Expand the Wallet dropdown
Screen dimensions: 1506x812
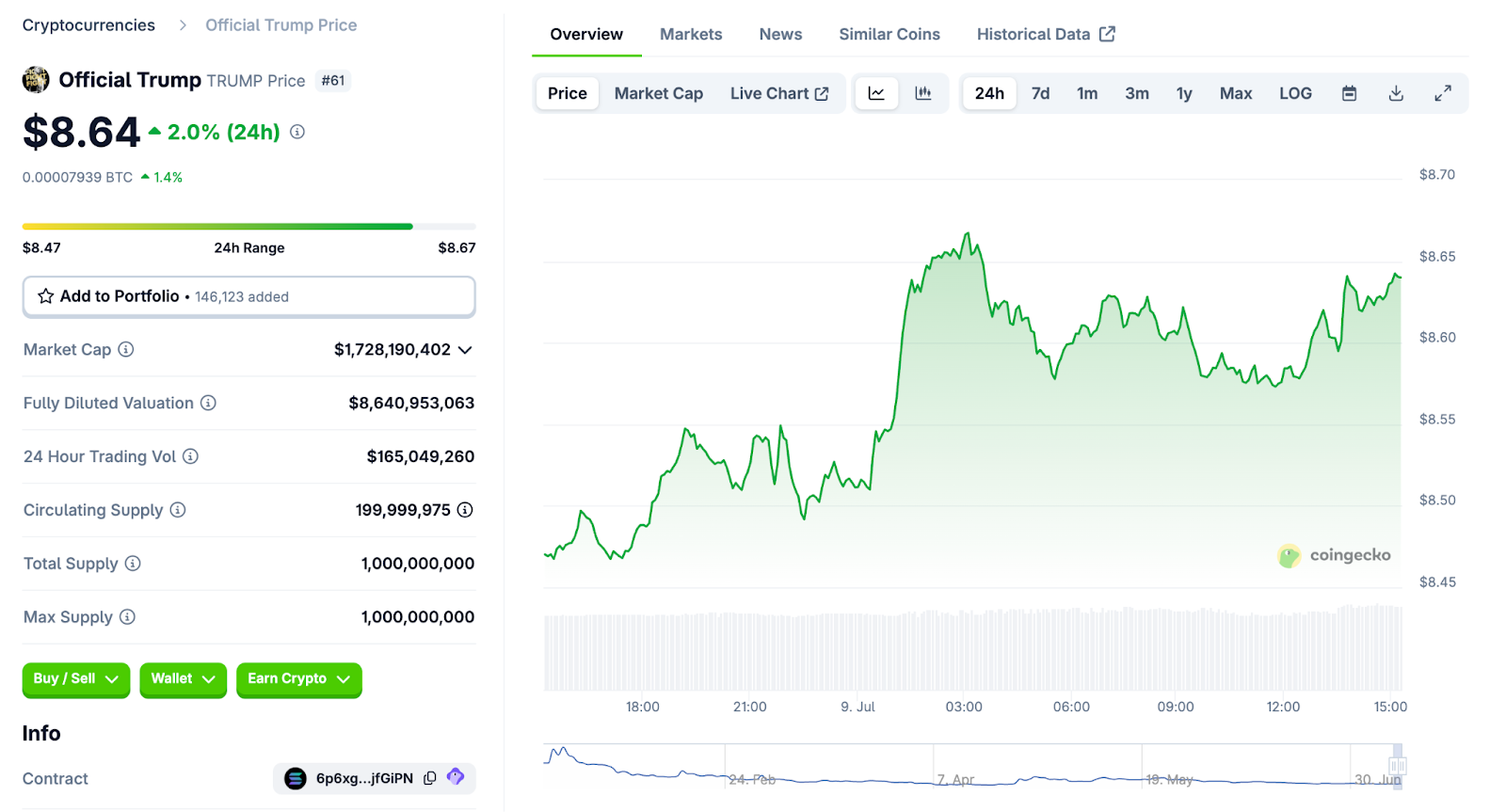click(x=183, y=679)
